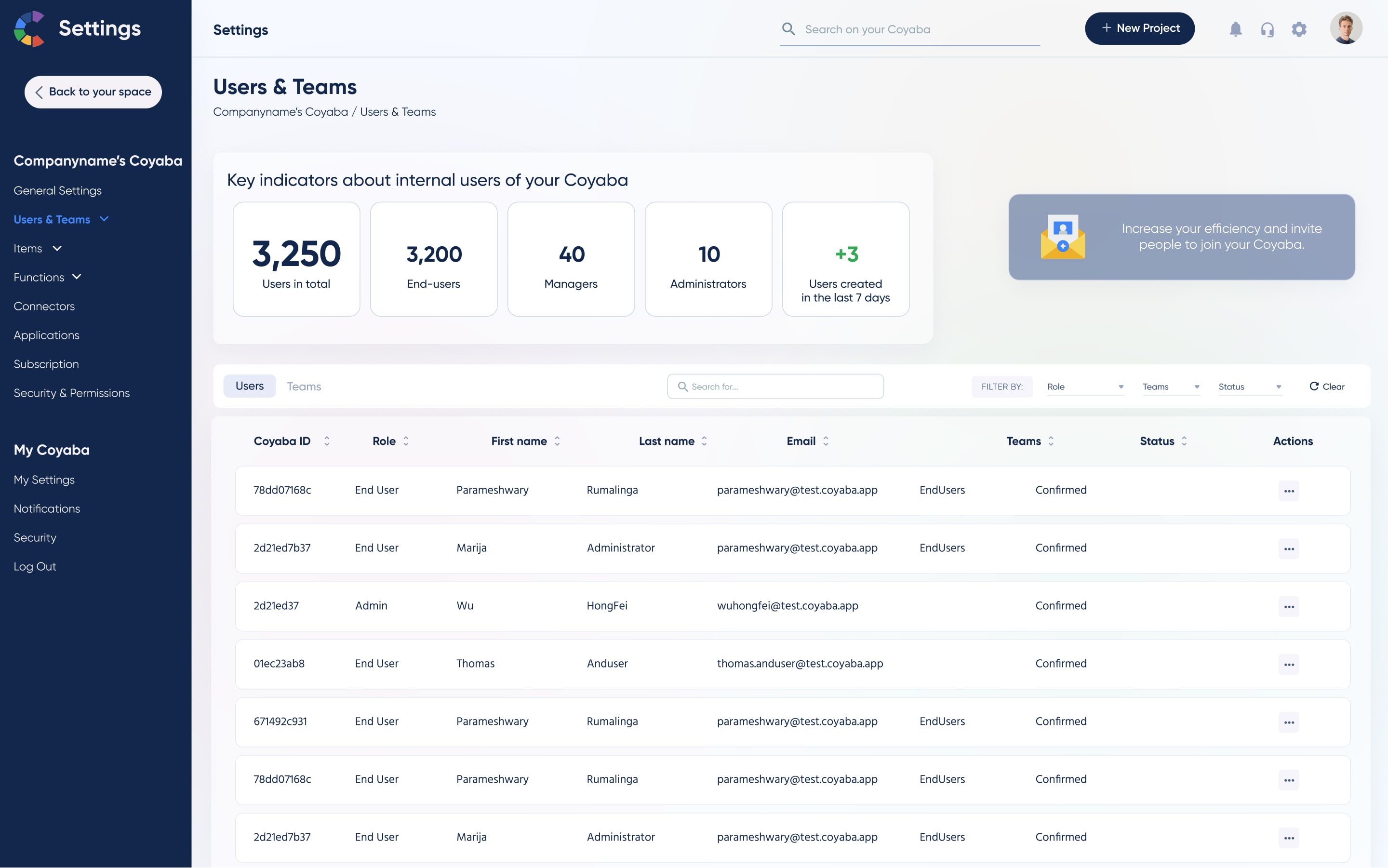Click the invite envelope icon in banner

[x=1063, y=237]
